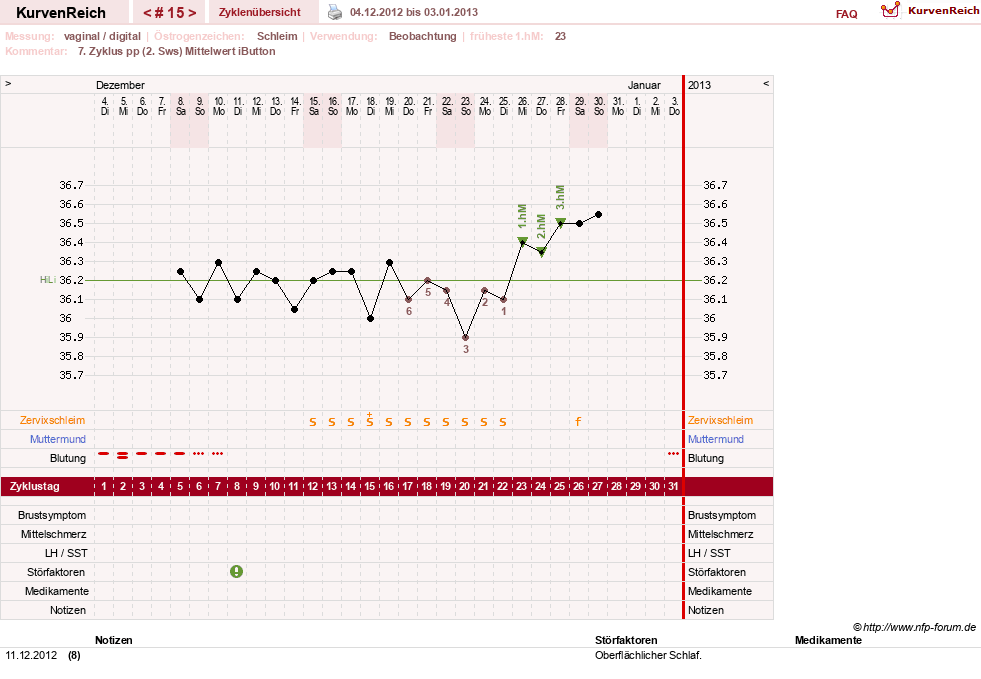
Task: Click the left Notizen row label
Action: 68,610
